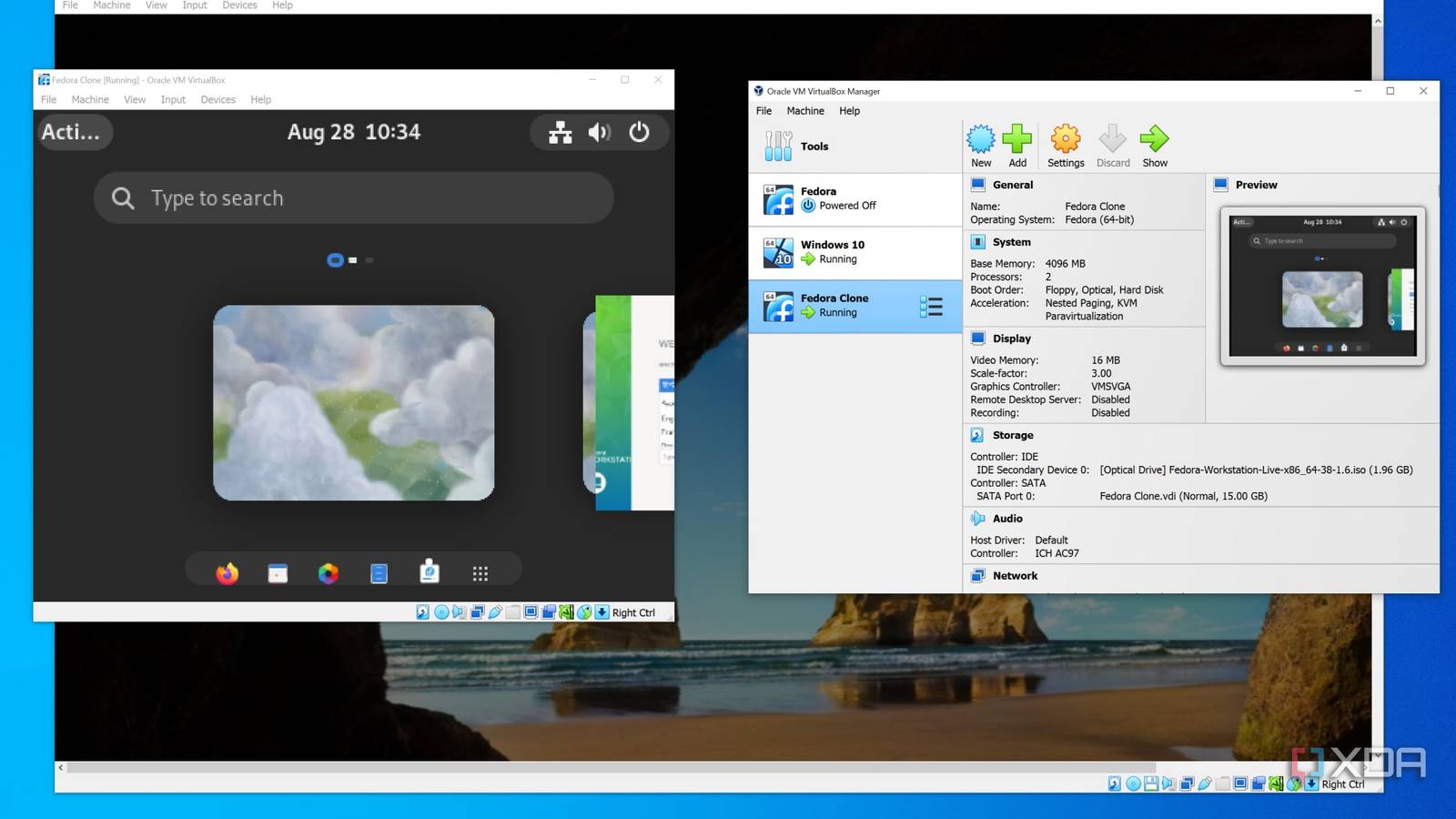Click the optical disc indicator in background VM status bar
This screenshot has height=819, width=1456.
(x=1133, y=784)
